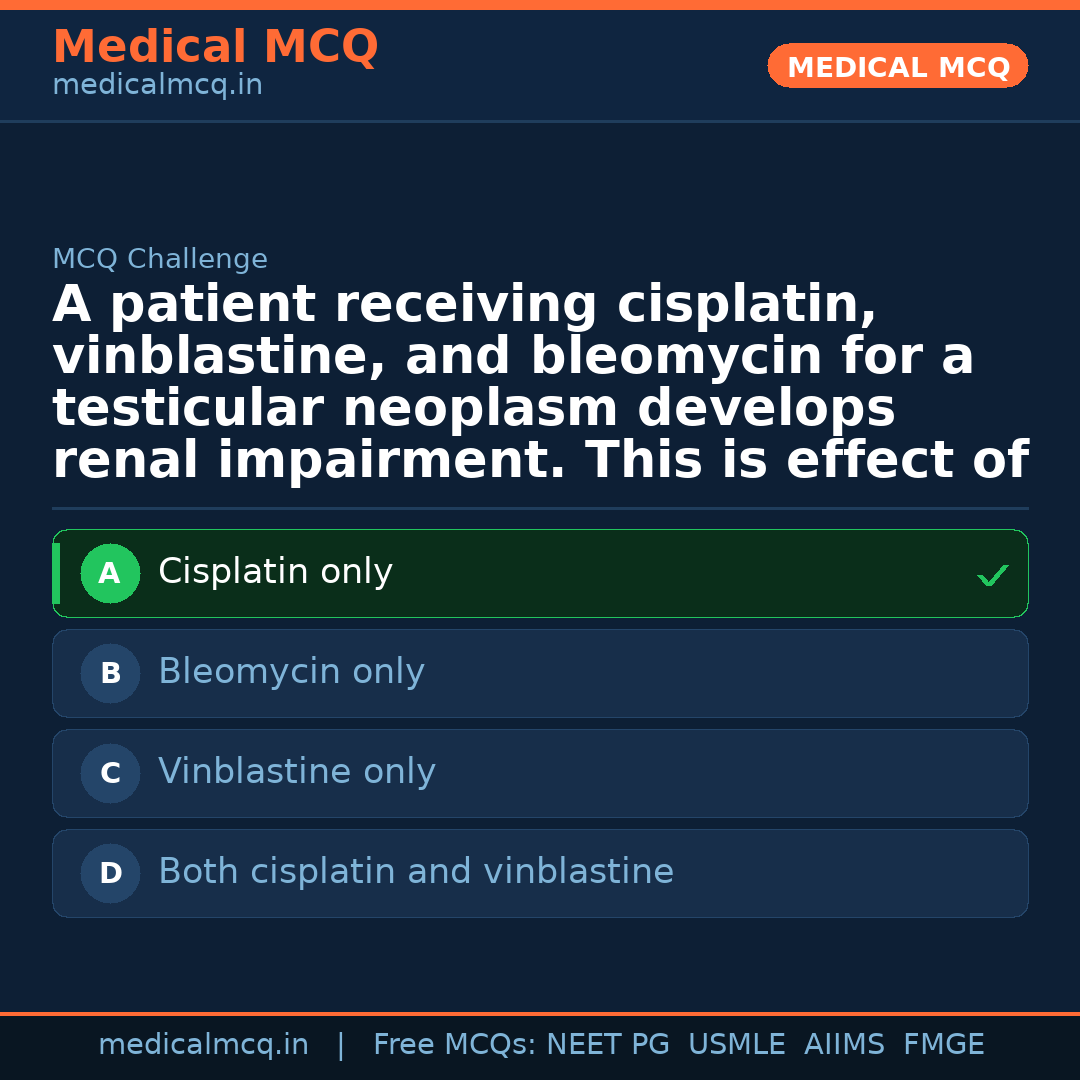1080x1080 pixels.
Task: Click 'FMGE' in the footer
Action: point(943,1045)
